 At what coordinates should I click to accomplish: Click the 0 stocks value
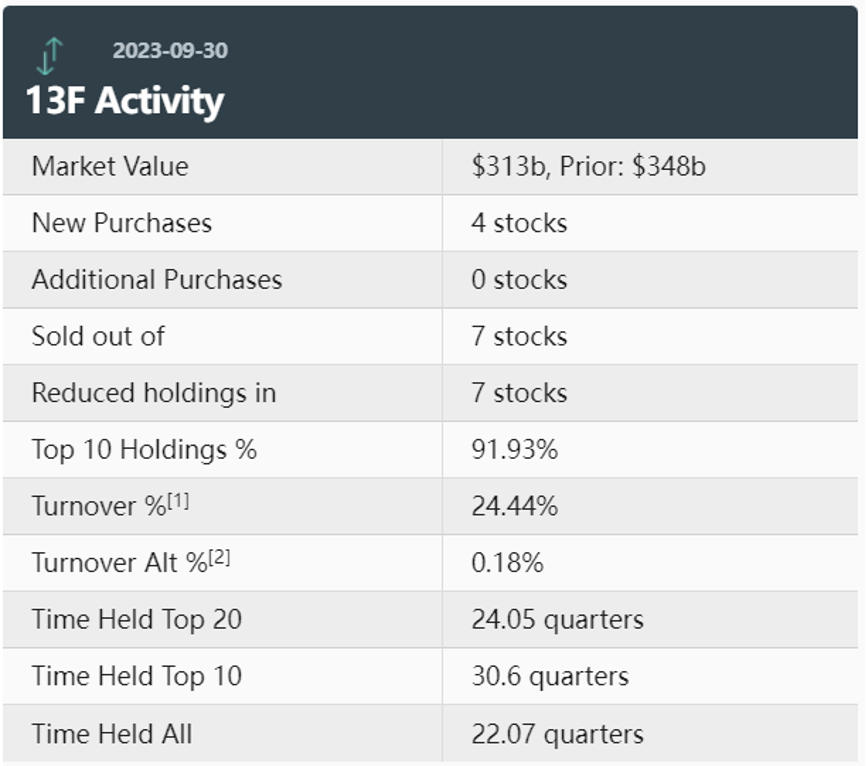coord(519,279)
